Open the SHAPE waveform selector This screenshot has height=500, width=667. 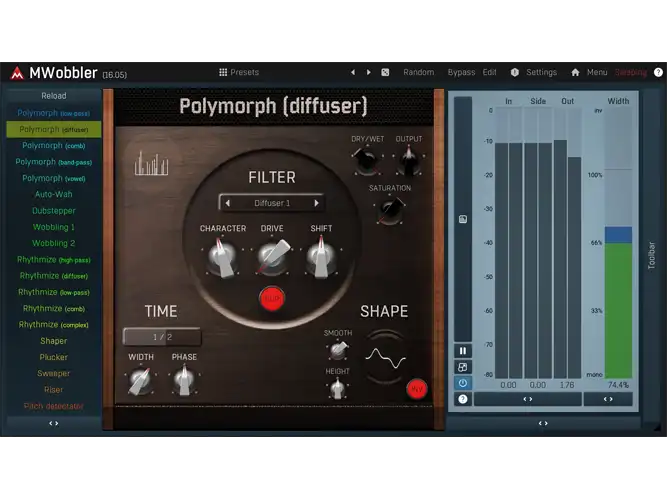(x=385, y=357)
